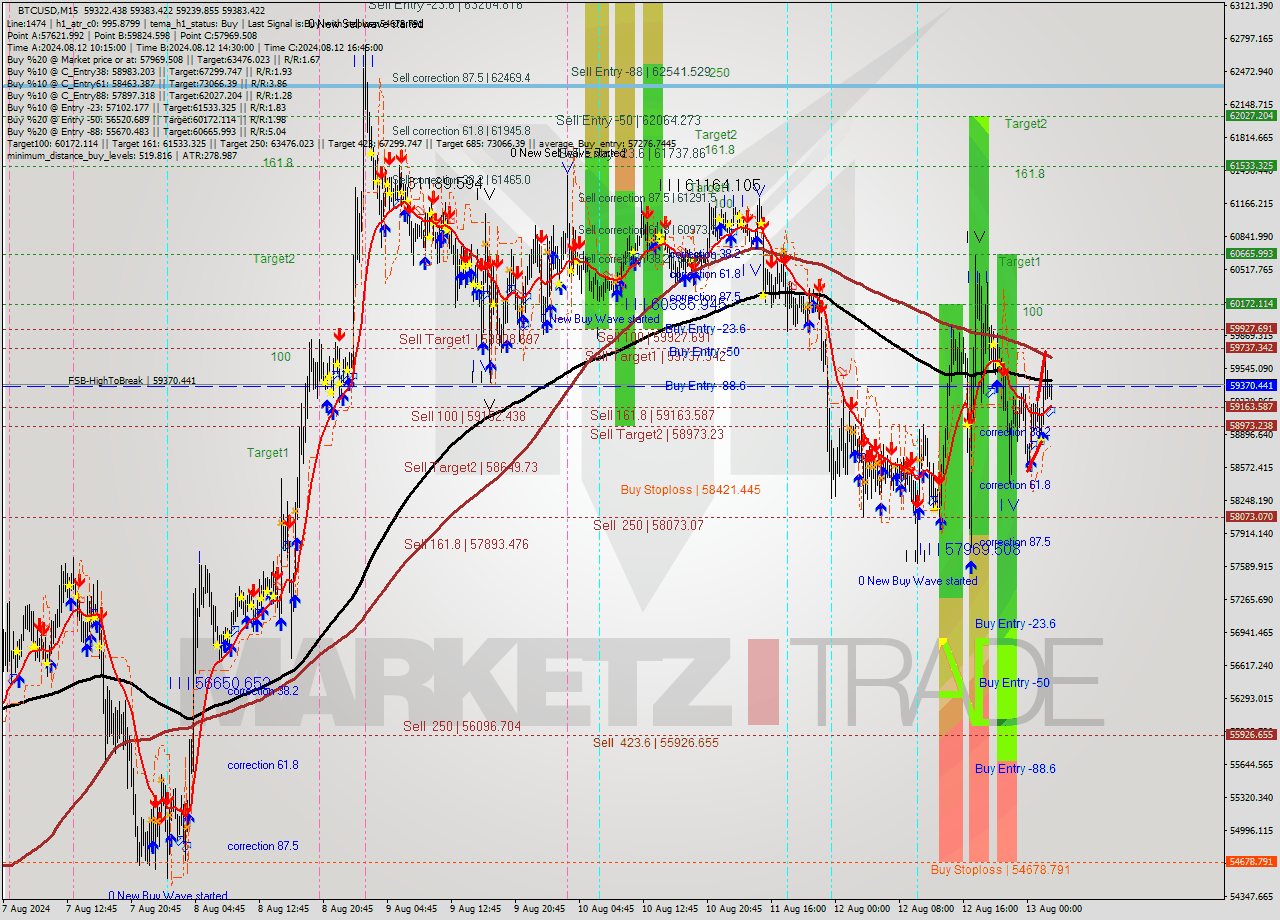1280x920 pixels.
Task: Click the FSB-HighToBreak 59370.441 label
Action: [x=132, y=381]
